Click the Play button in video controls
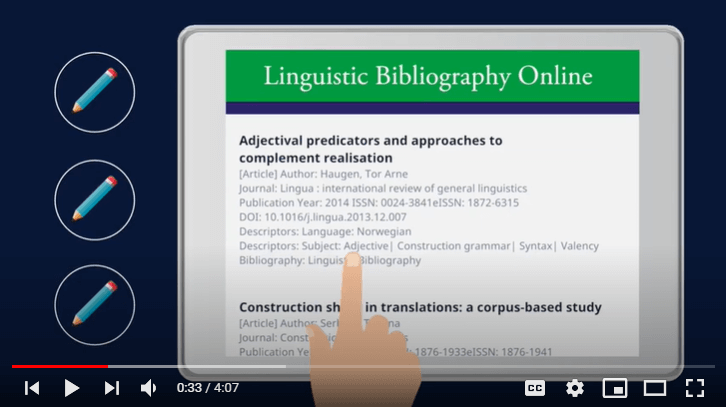The height and width of the screenshot is (407, 726). click(71, 387)
